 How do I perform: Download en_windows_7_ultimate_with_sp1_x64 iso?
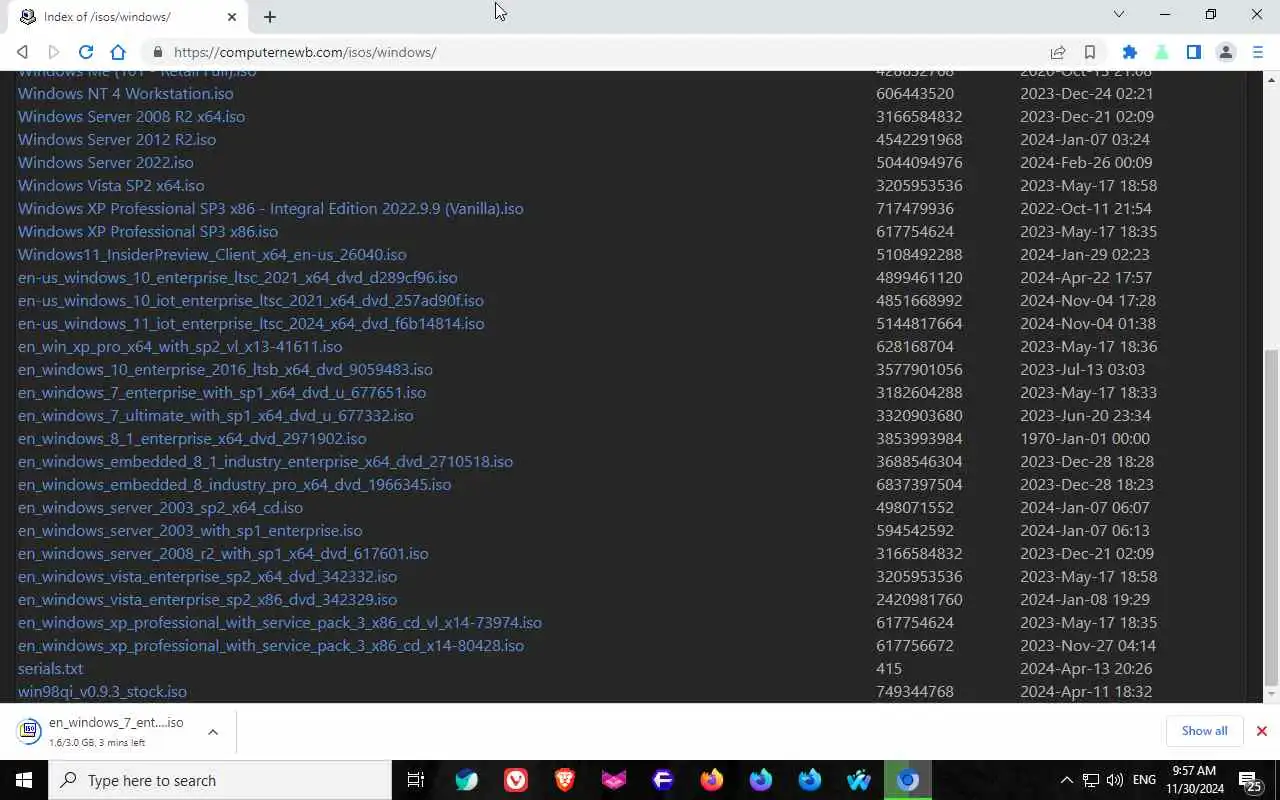[215, 415]
